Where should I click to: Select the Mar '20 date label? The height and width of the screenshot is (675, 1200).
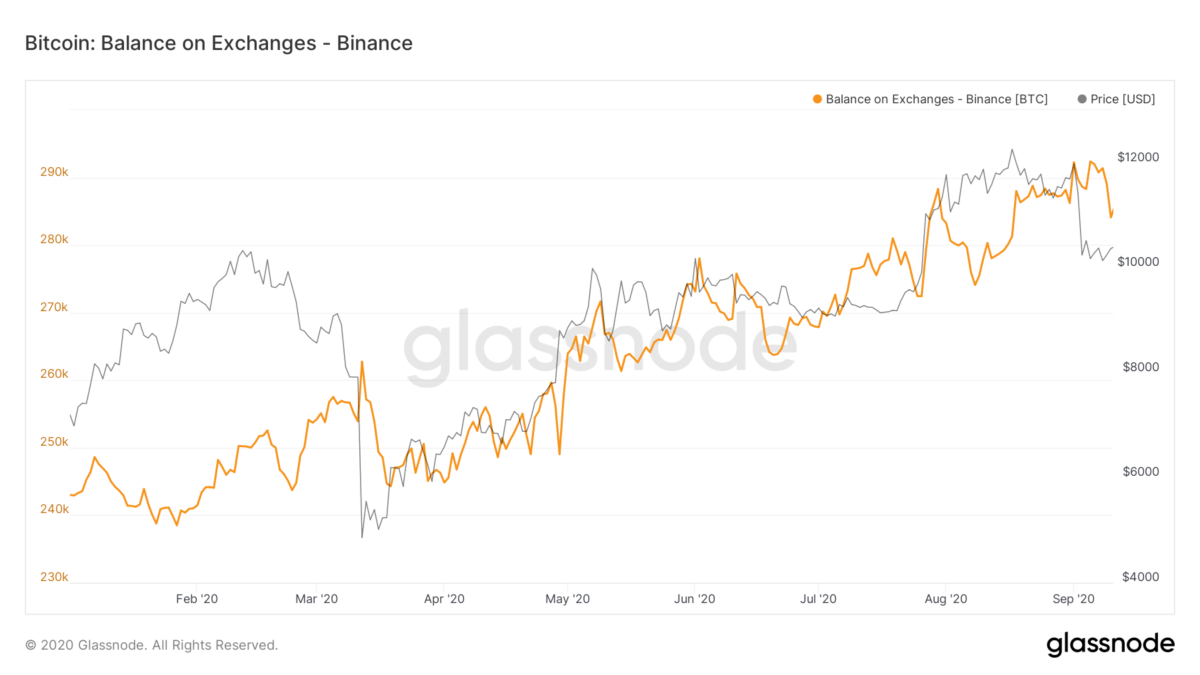(318, 599)
